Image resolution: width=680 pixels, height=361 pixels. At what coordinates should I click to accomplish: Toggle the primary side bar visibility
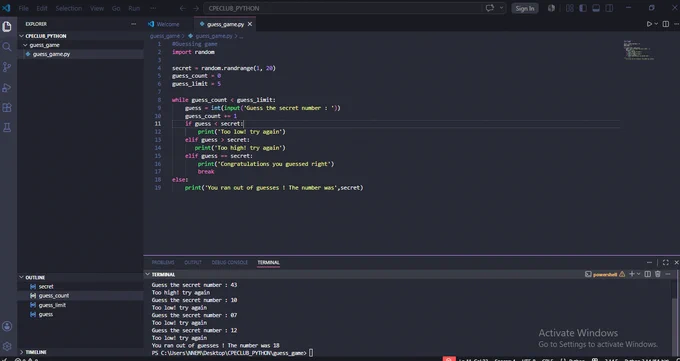point(583,8)
